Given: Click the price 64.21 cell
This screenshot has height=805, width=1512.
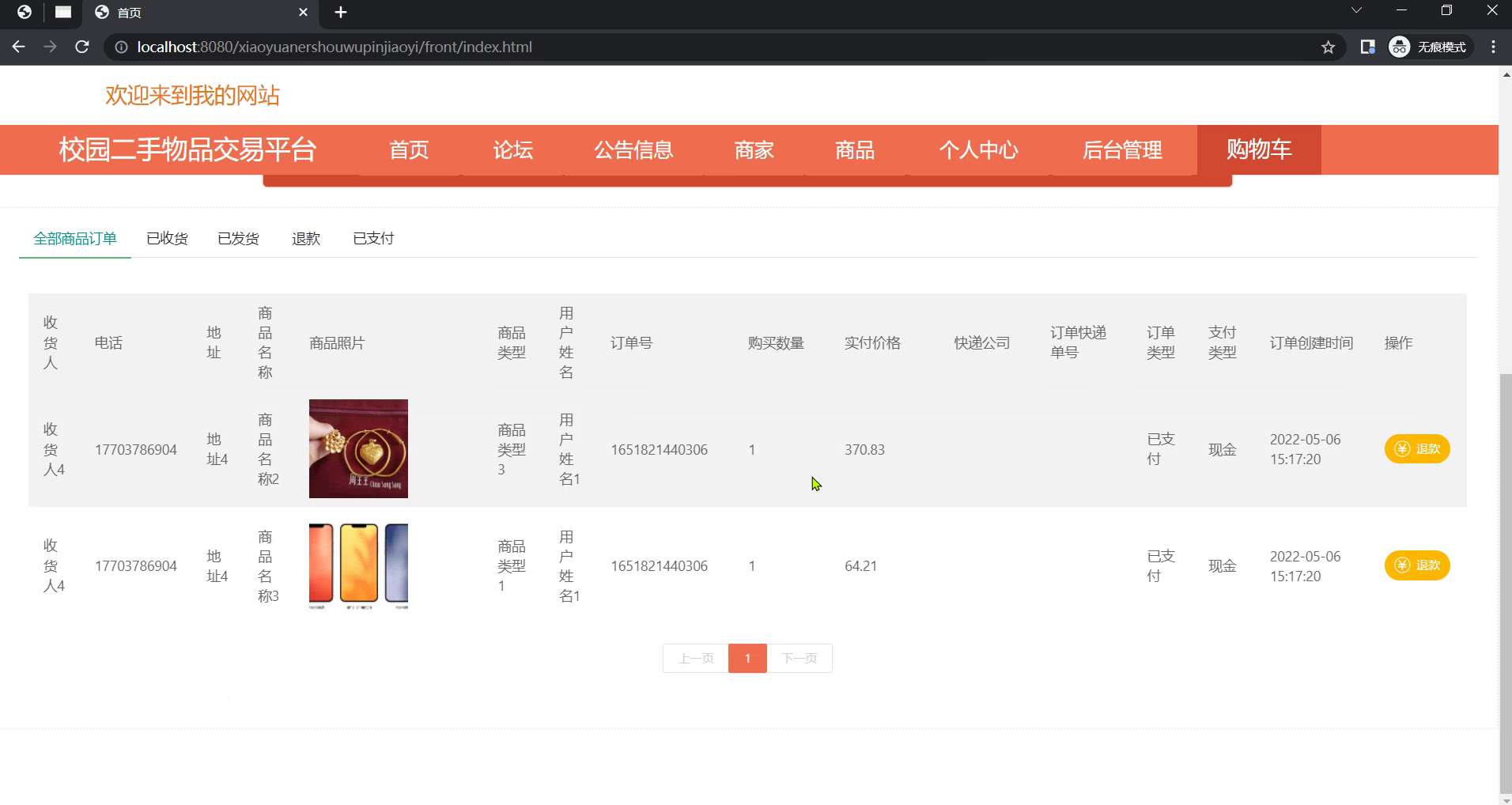Looking at the screenshot, I should tap(860, 566).
